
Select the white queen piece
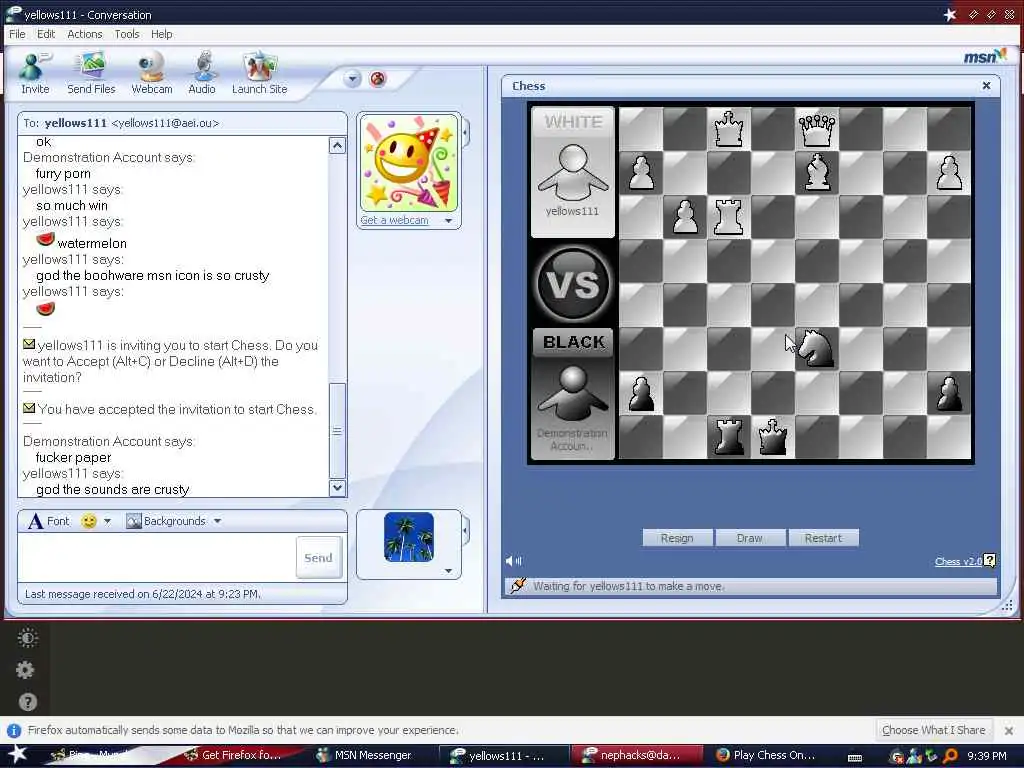pos(816,129)
